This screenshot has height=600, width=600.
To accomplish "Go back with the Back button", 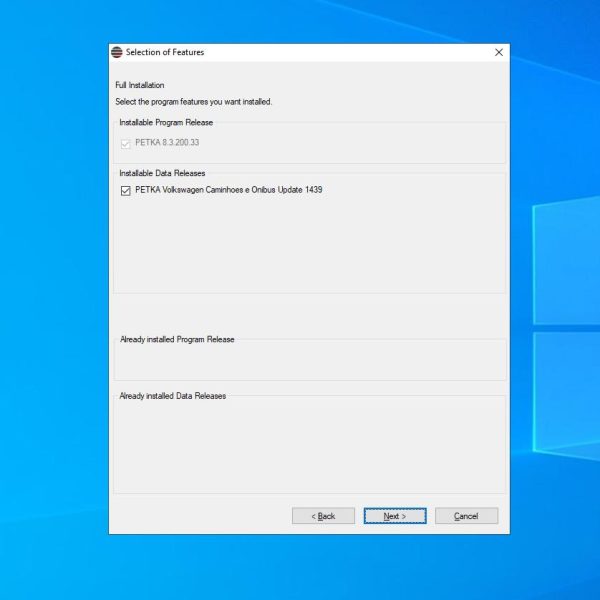I will click(x=323, y=516).
